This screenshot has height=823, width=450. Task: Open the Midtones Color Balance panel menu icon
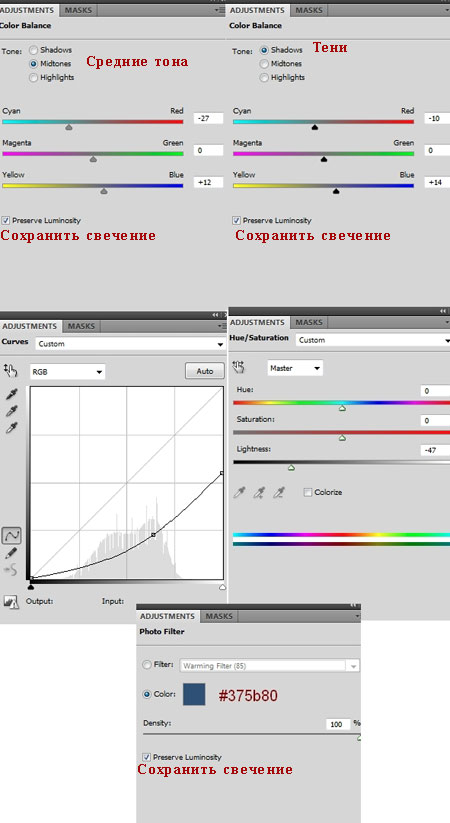[219, 10]
